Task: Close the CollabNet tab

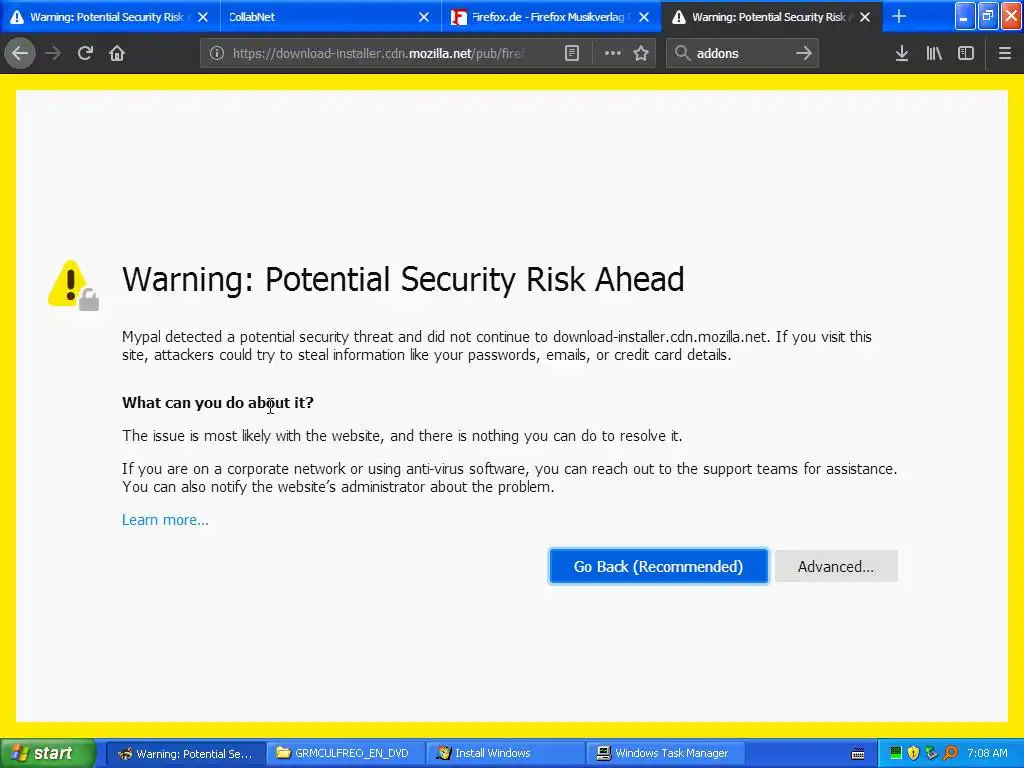Action: pos(424,17)
